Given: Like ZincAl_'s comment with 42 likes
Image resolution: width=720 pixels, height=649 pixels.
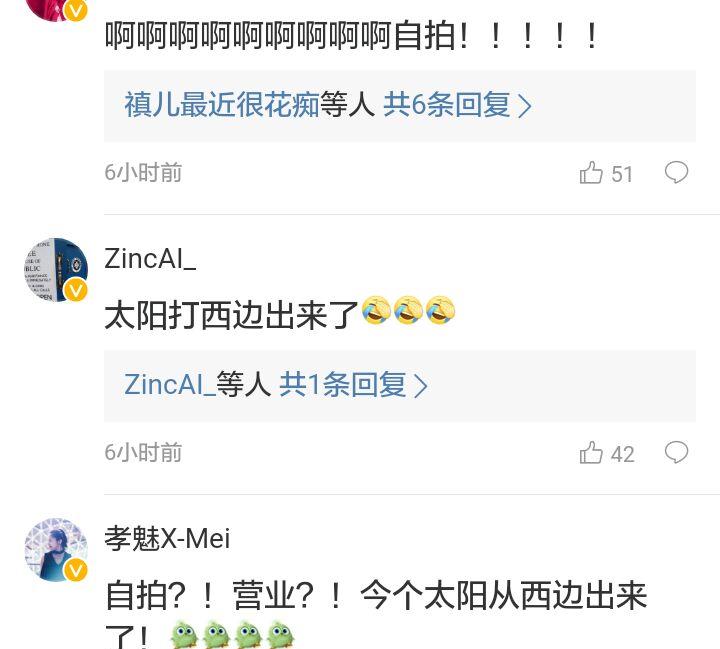Looking at the screenshot, I should [591, 453].
